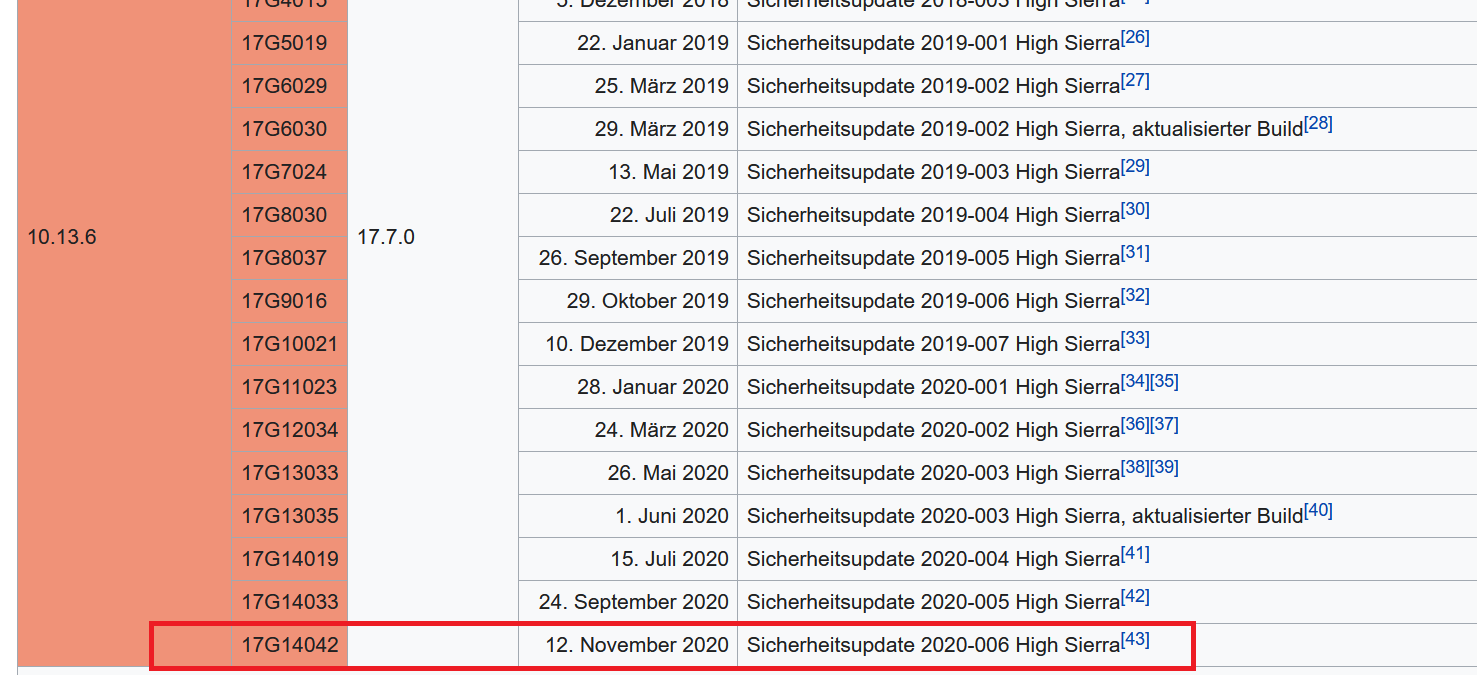
Task: Open citation 32 for update 2019-006
Action: click(x=1135, y=296)
